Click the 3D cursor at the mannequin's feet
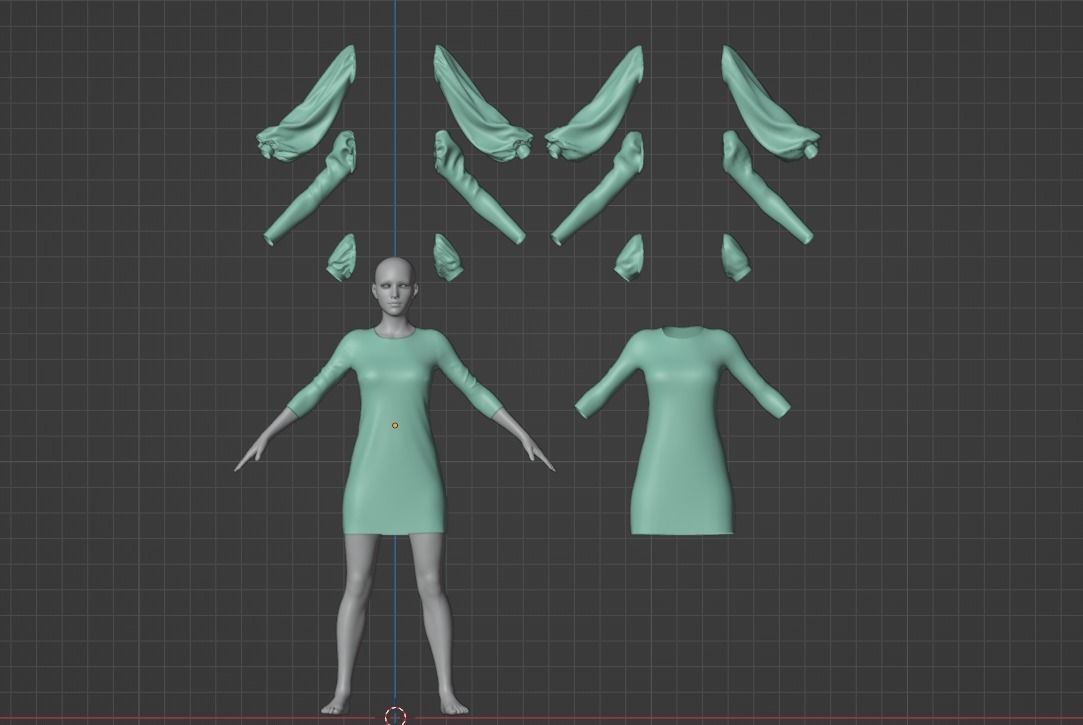1083x725 pixels. (x=395, y=716)
